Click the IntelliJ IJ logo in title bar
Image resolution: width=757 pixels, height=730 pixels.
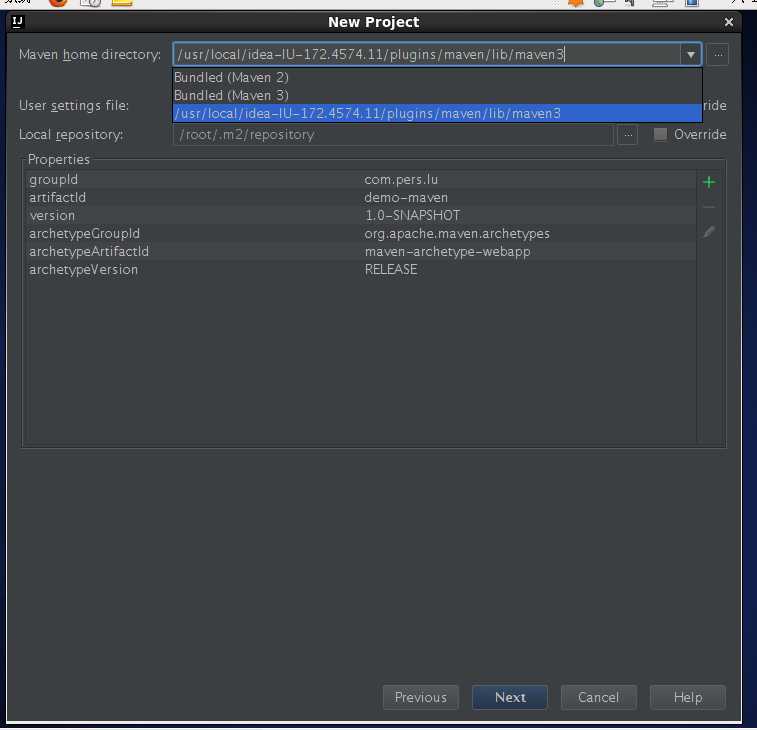click(17, 22)
